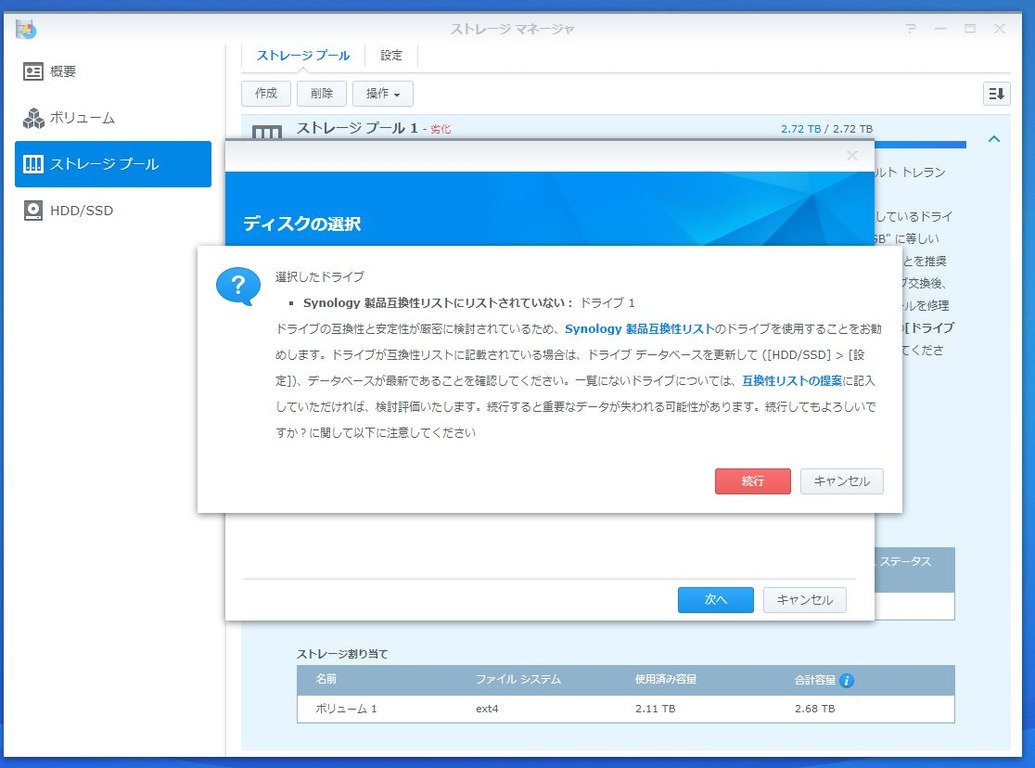Click the ステータス column header
The image size is (1035, 768).
tap(905, 561)
